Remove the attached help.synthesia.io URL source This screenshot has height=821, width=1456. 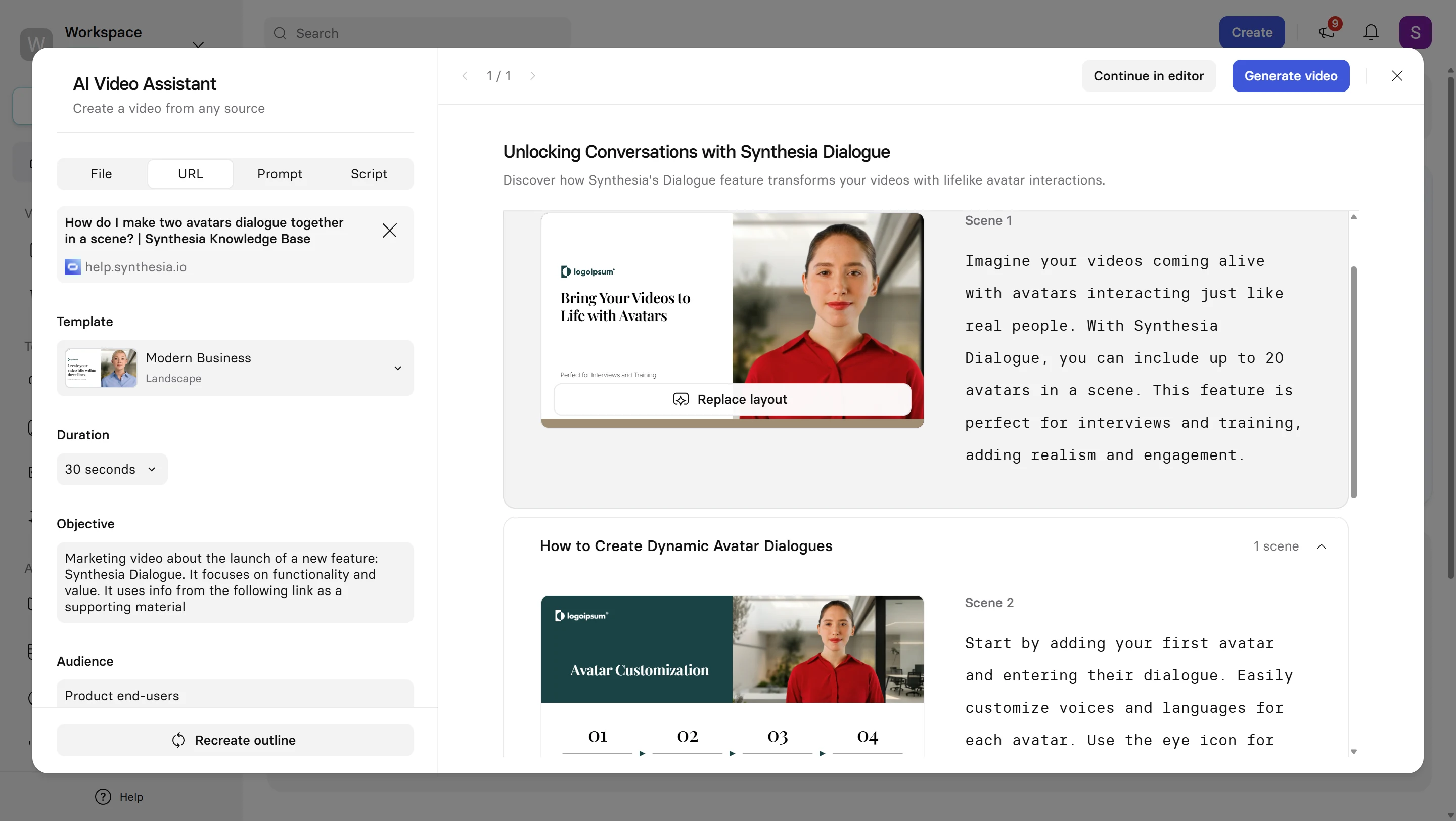coord(389,231)
